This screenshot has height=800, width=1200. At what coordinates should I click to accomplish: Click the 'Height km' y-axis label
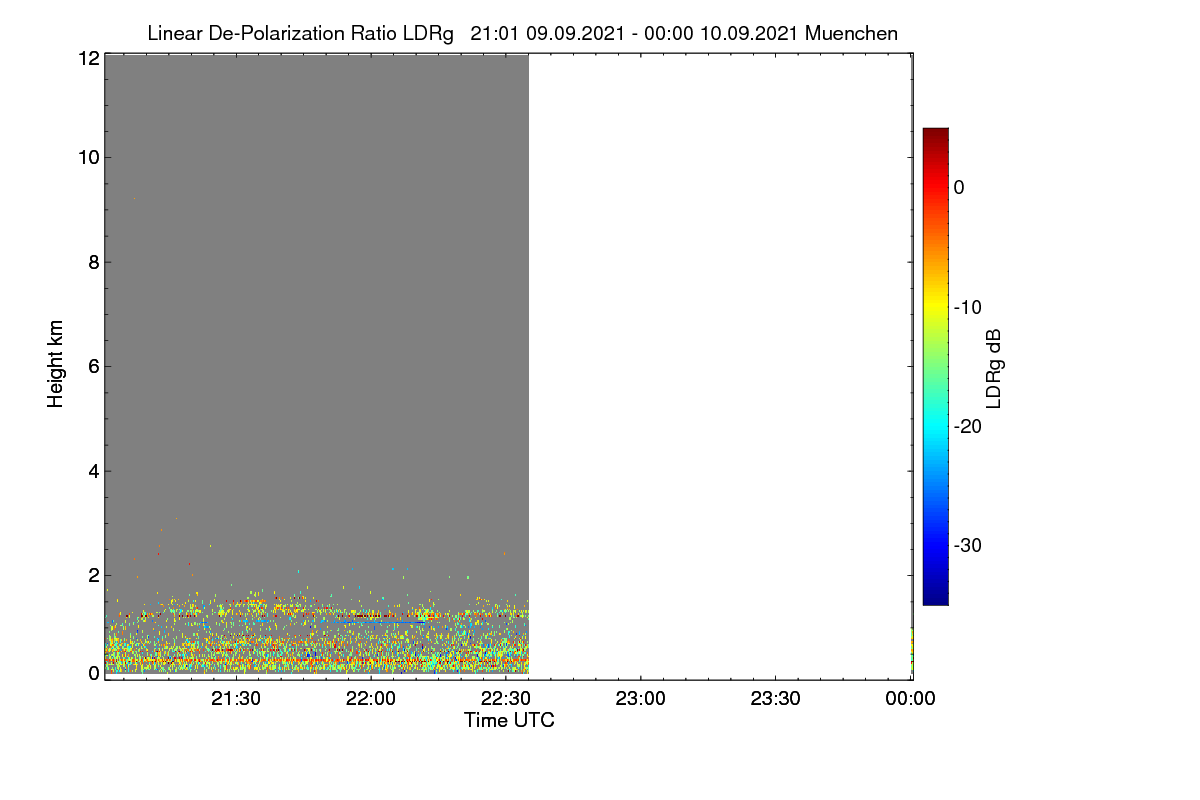click(56, 364)
